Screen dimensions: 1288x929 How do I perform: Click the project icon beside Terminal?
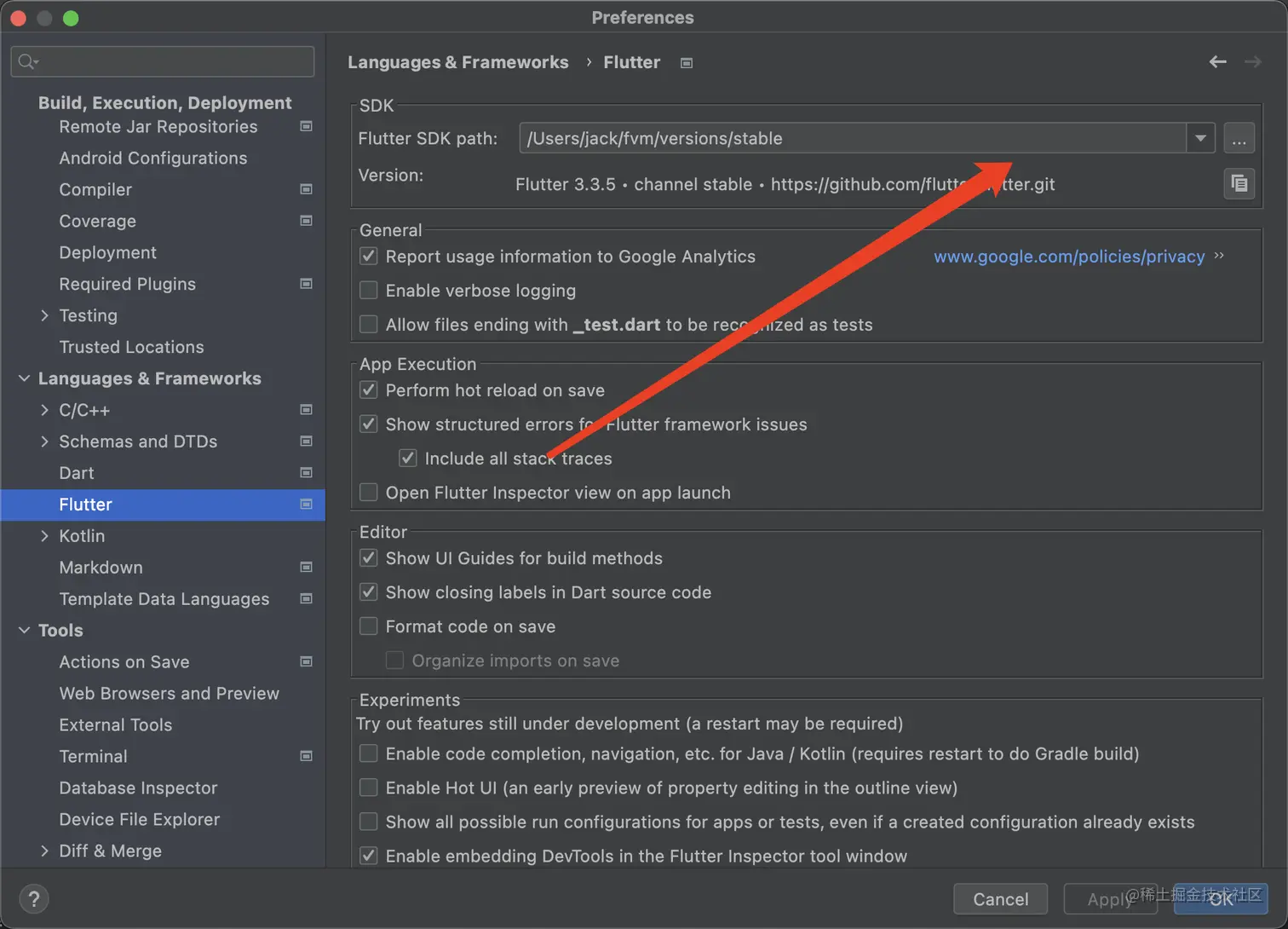(307, 757)
